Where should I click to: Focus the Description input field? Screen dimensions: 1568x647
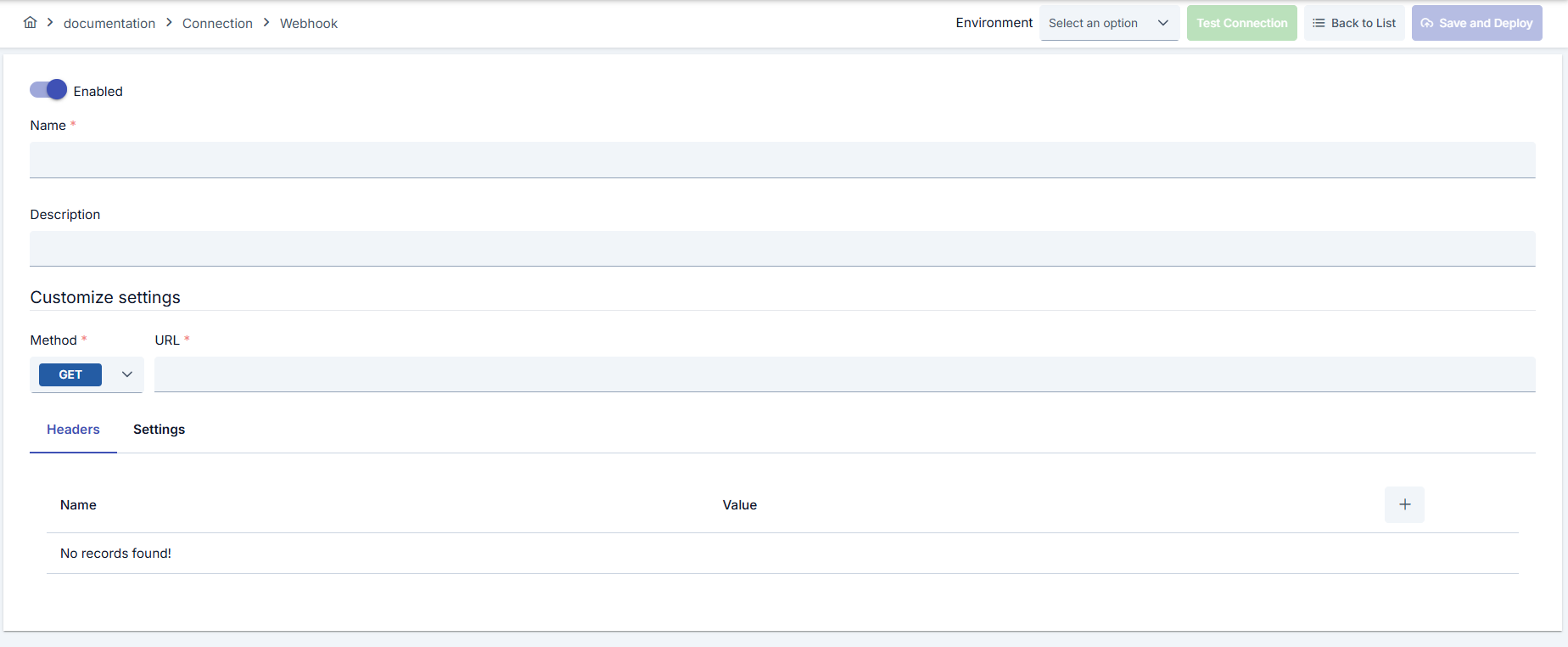[x=782, y=249]
